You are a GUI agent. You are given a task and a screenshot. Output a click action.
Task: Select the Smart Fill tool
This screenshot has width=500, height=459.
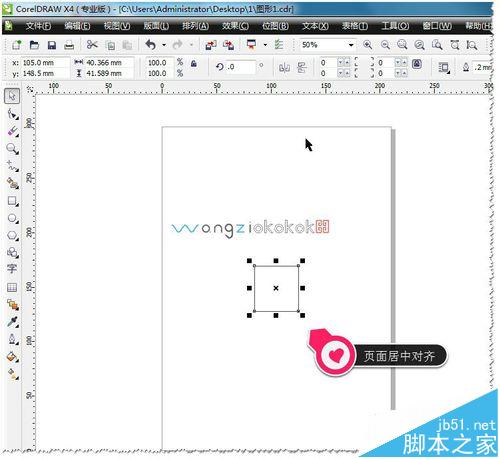[13, 183]
